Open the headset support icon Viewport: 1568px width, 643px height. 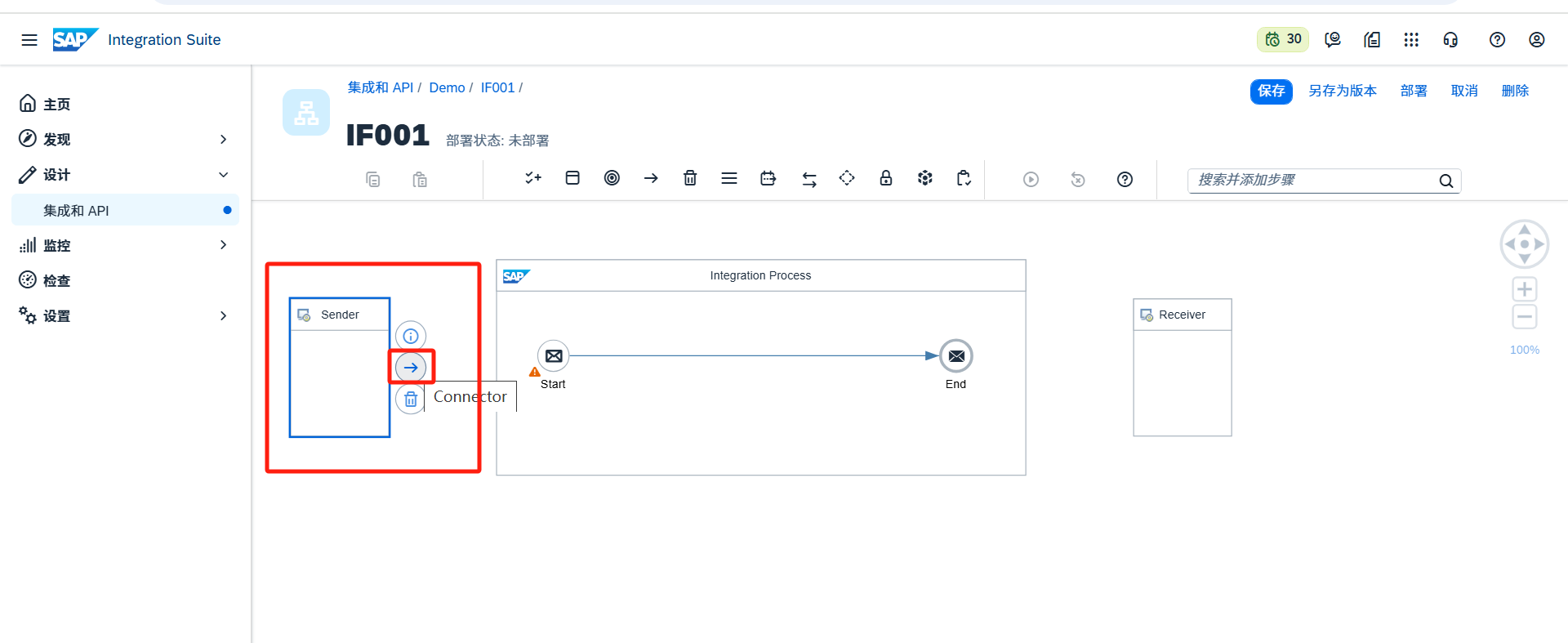[x=1450, y=40]
